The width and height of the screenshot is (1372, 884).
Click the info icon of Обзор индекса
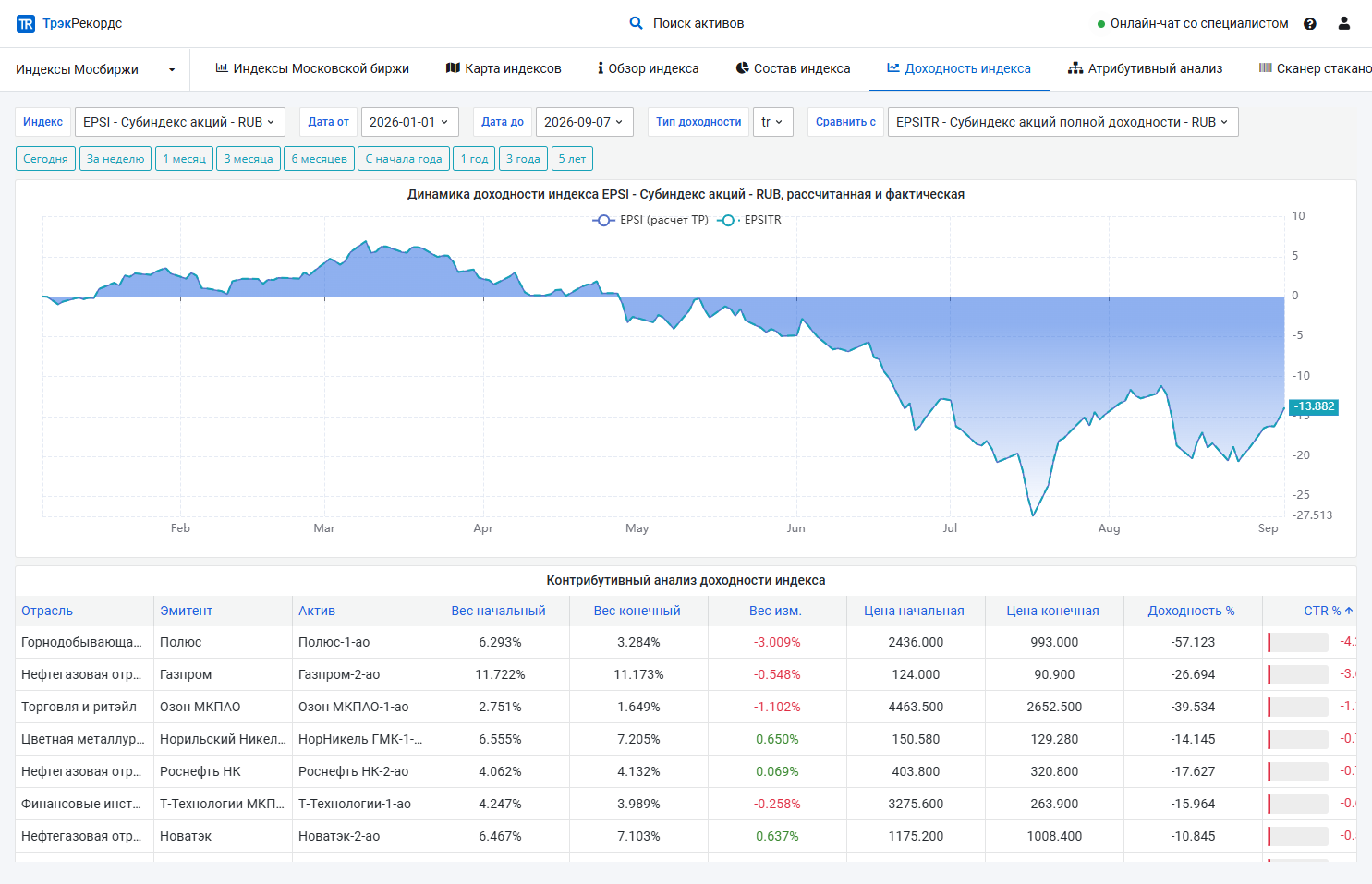(x=601, y=67)
